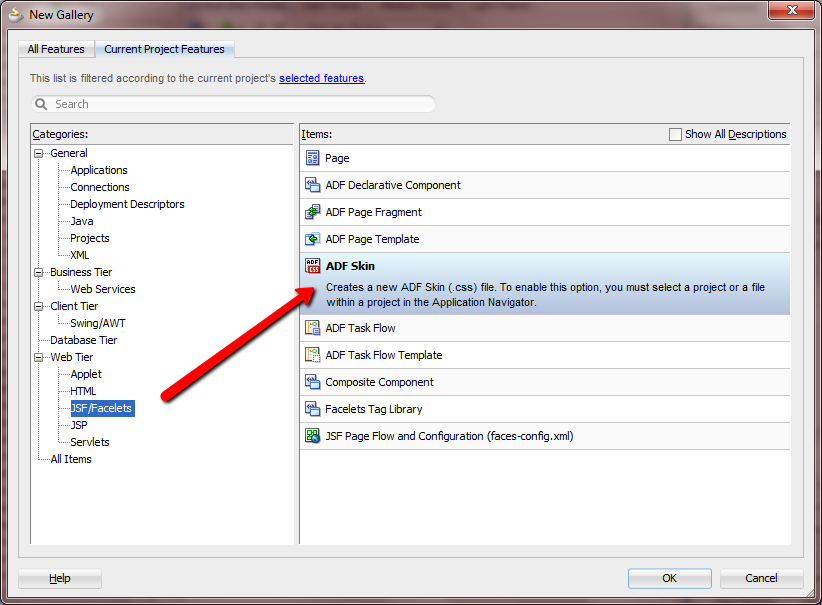This screenshot has width=822, height=605.
Task: Click the ADF Page Template icon
Action: 312,239
